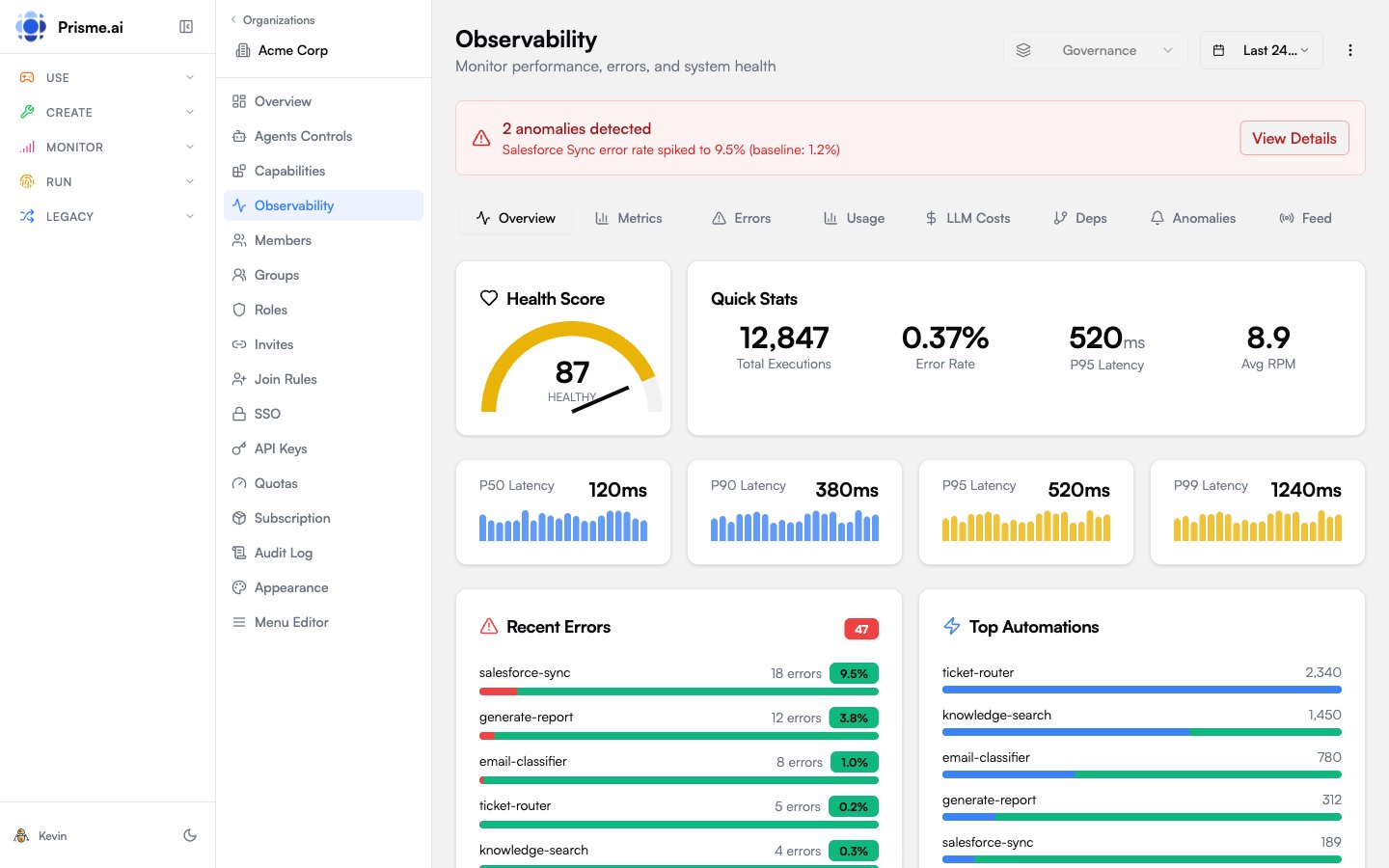1389x868 pixels.
Task: Click the shuffle icon next to LEGACY
Action: (27, 216)
